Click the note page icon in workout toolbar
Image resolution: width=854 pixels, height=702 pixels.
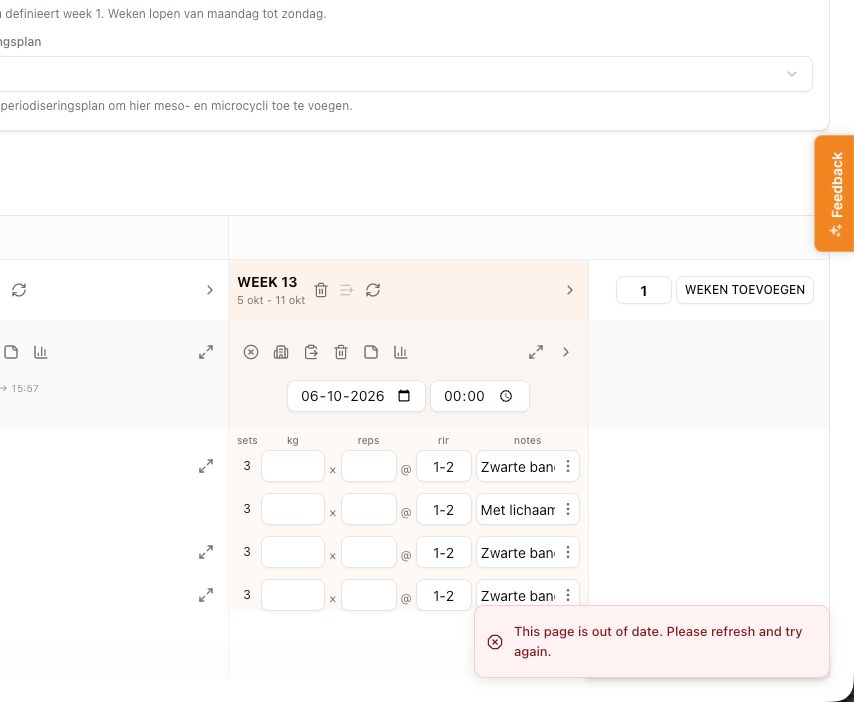coord(371,352)
